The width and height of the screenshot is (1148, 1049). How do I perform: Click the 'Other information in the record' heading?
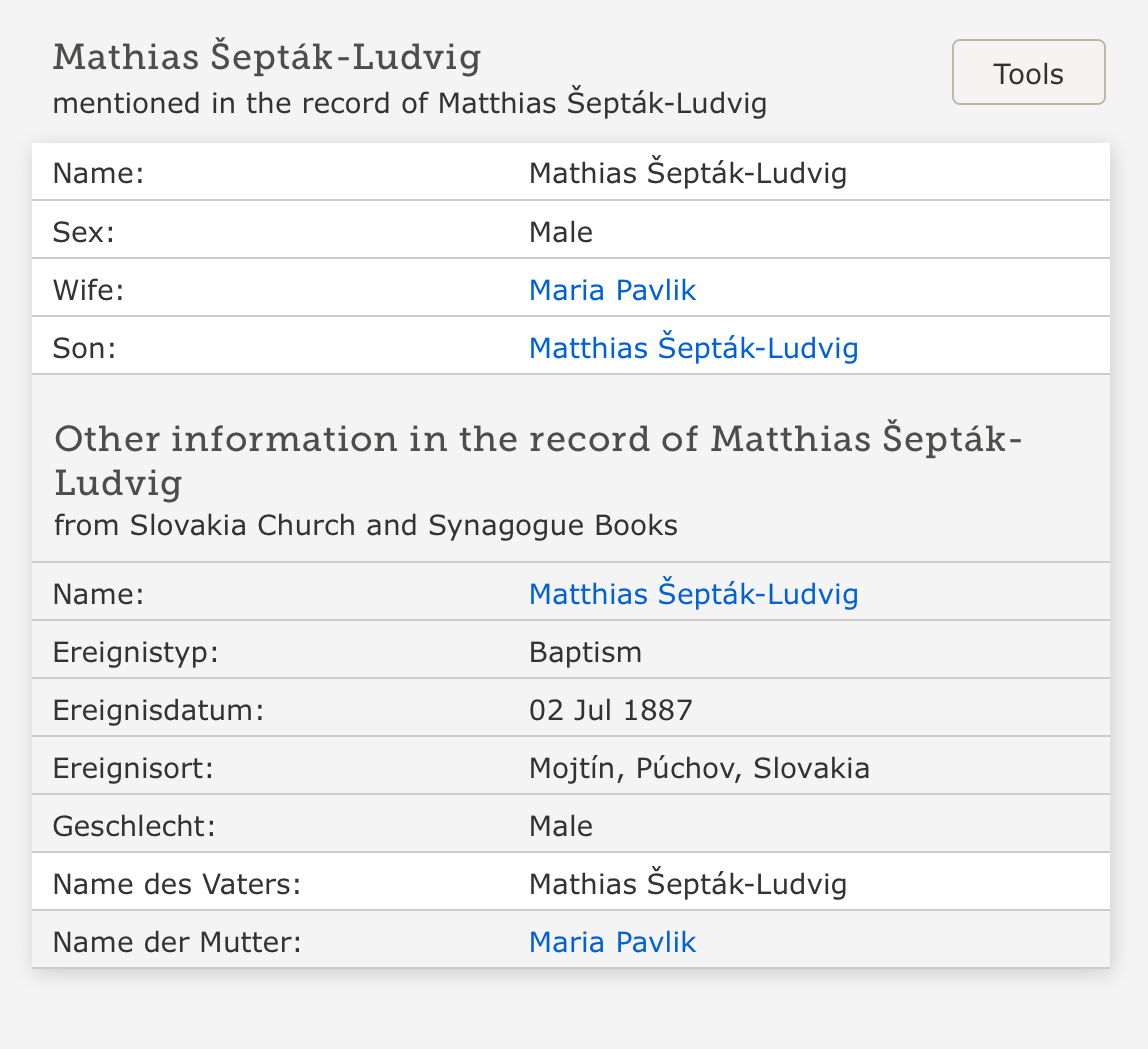pos(538,460)
